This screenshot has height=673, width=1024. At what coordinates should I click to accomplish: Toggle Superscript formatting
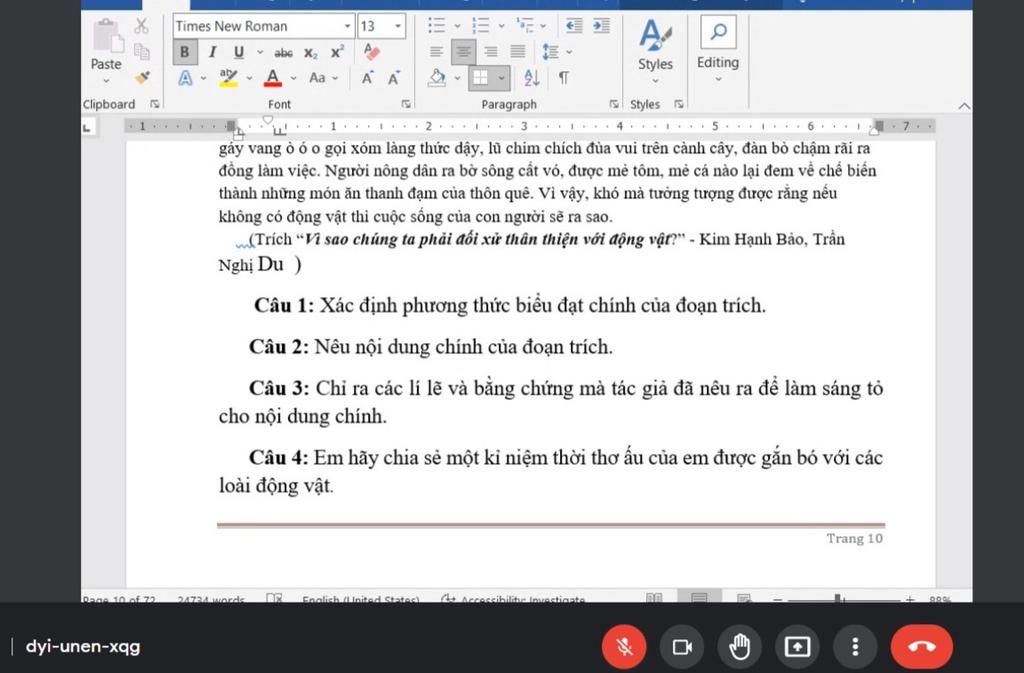(337, 52)
